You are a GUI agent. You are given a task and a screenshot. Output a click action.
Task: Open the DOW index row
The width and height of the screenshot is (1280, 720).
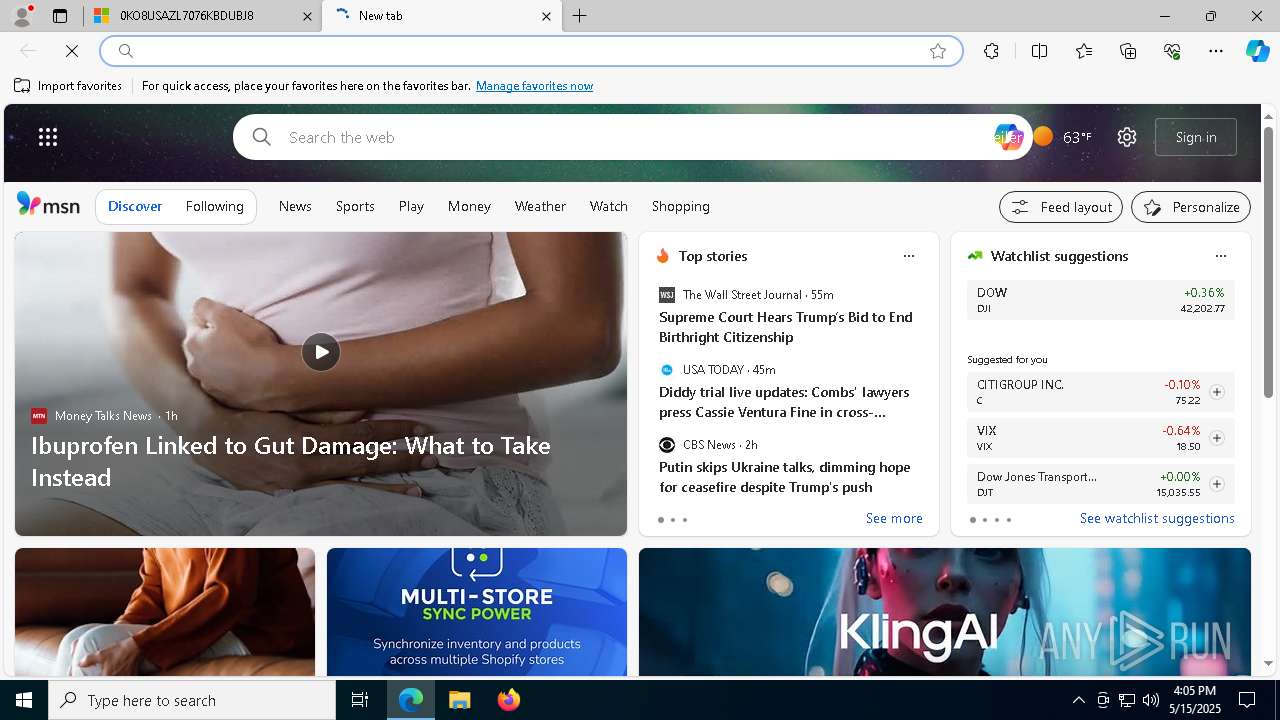pyautogui.click(x=1100, y=300)
